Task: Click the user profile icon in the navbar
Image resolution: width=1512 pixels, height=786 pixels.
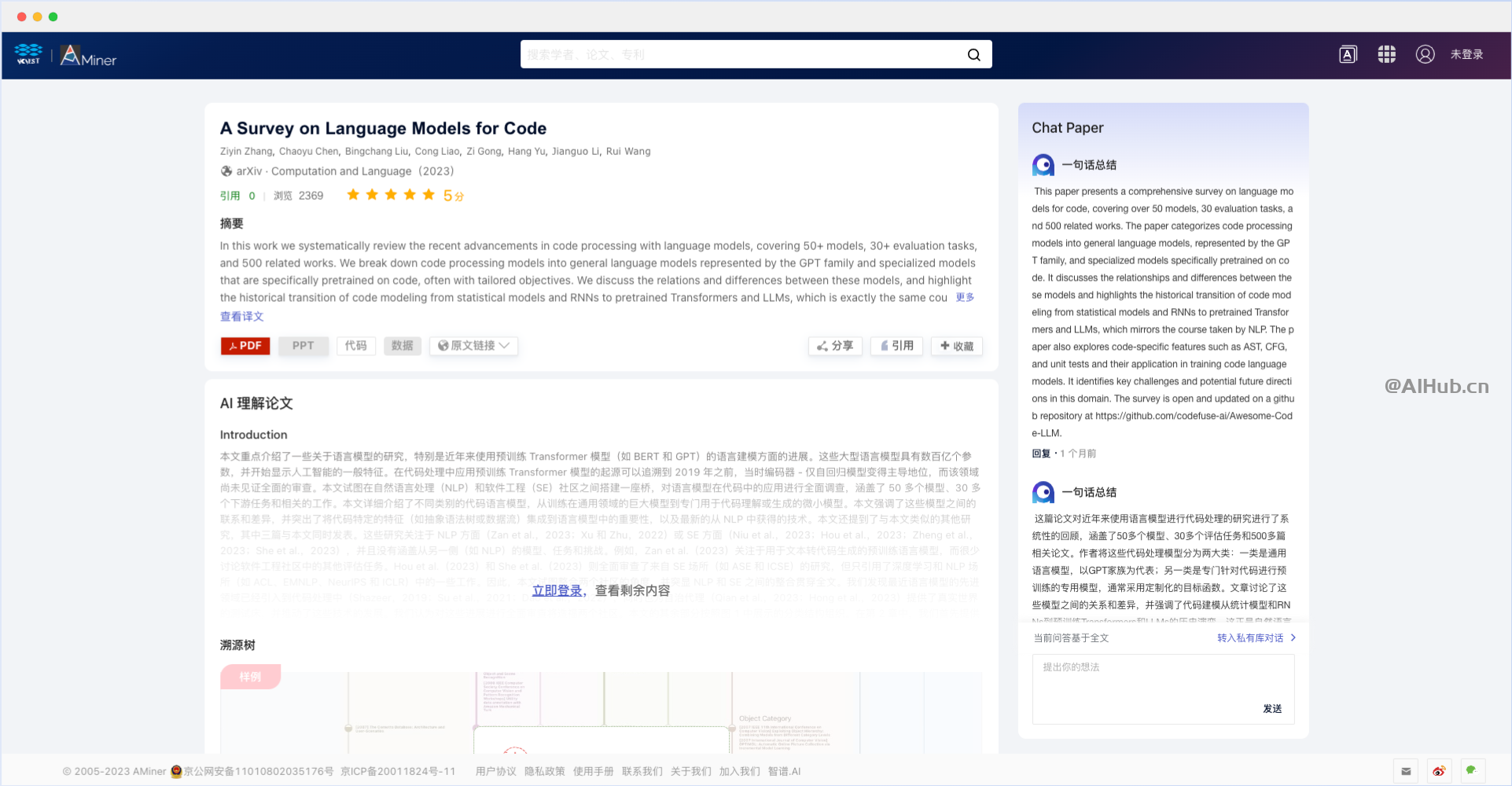Action: coord(1426,54)
